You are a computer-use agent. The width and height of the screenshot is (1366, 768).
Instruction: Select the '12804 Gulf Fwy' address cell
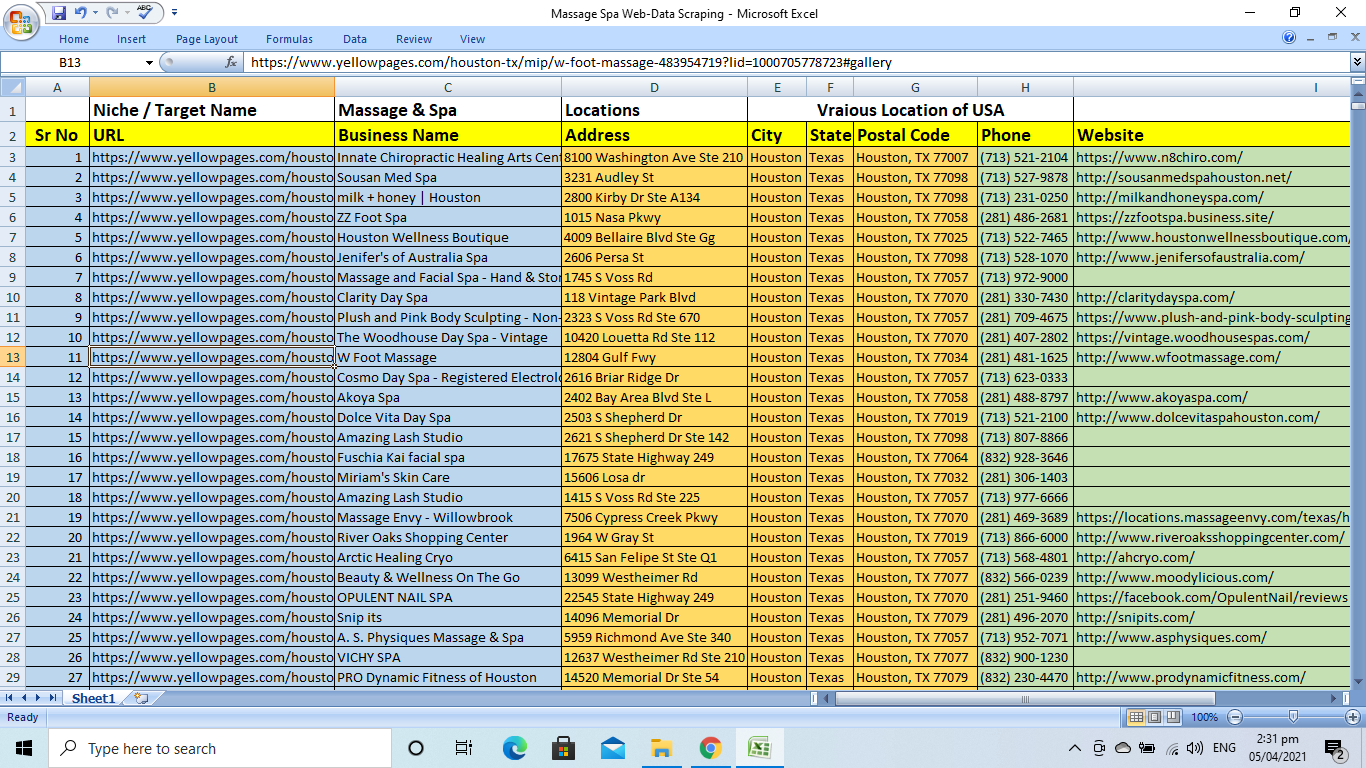(654, 357)
